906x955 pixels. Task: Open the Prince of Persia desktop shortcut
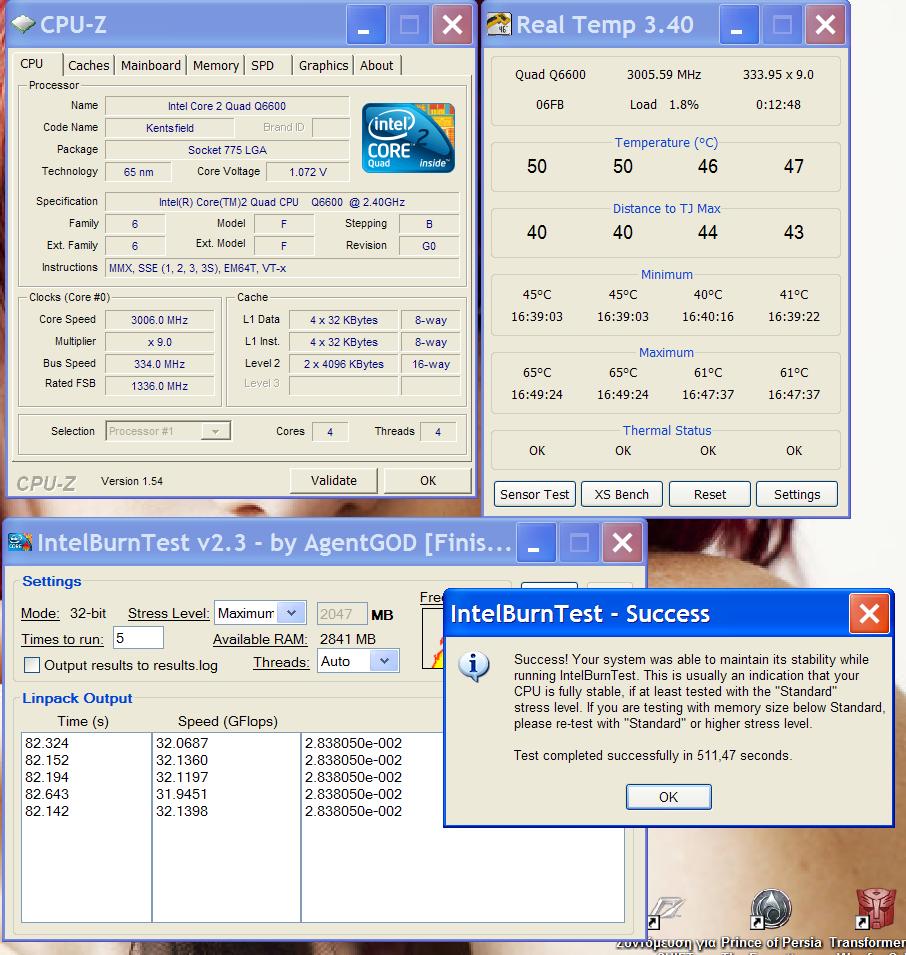tap(770, 909)
